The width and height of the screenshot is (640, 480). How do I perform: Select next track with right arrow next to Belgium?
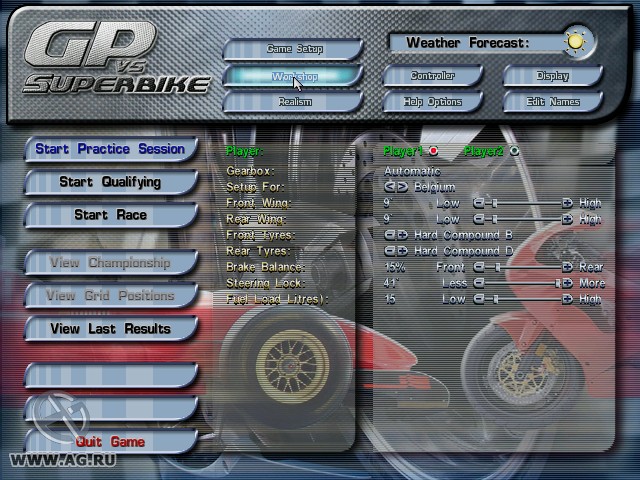[402, 187]
